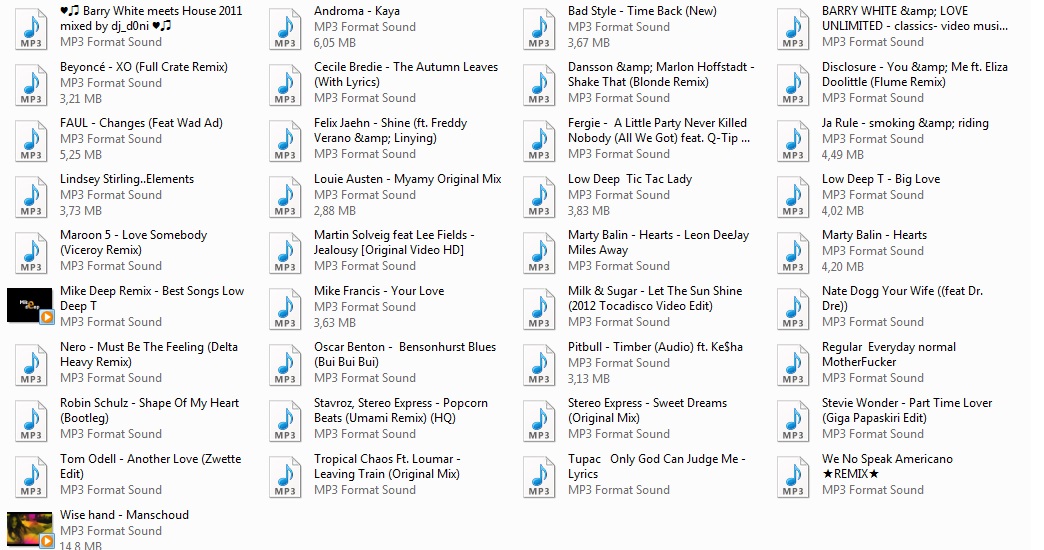Click 'Mike Deep Remix - Best Songs Low Deep T' name
The image size is (1044, 550).
point(152,298)
